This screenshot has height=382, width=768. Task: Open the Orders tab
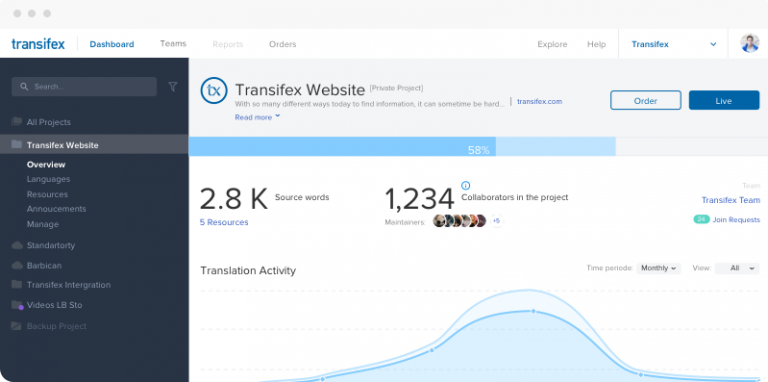(283, 44)
